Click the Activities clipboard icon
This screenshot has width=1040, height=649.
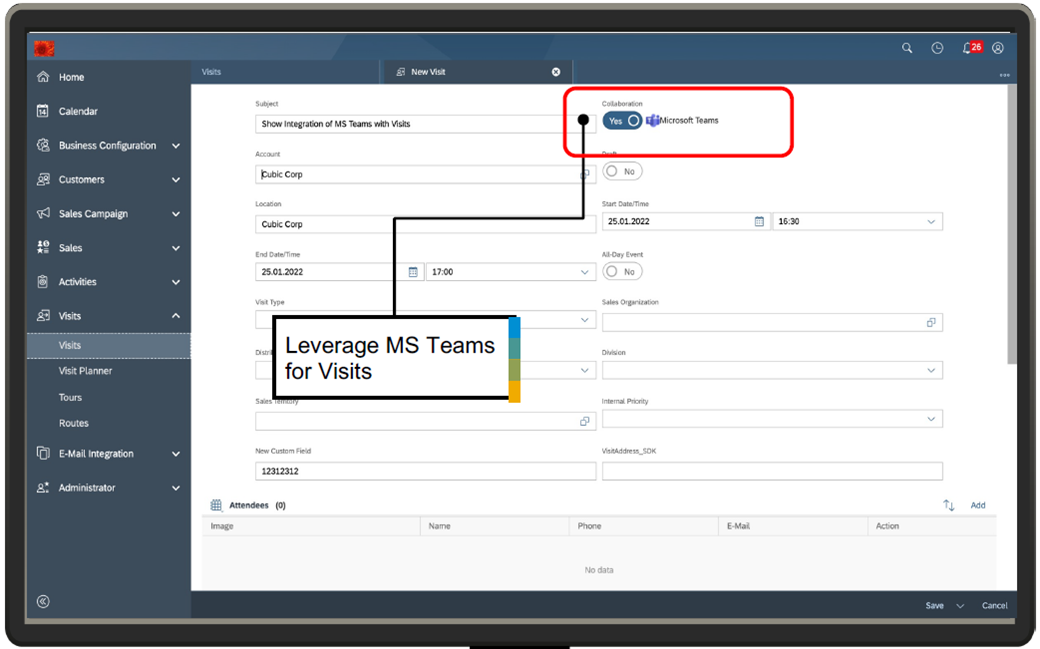(43, 281)
